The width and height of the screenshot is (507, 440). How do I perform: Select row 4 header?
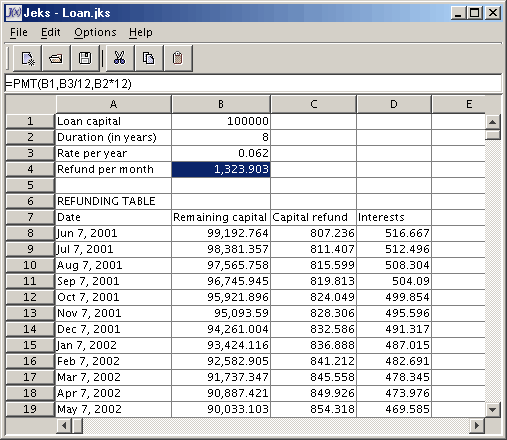click(30, 169)
